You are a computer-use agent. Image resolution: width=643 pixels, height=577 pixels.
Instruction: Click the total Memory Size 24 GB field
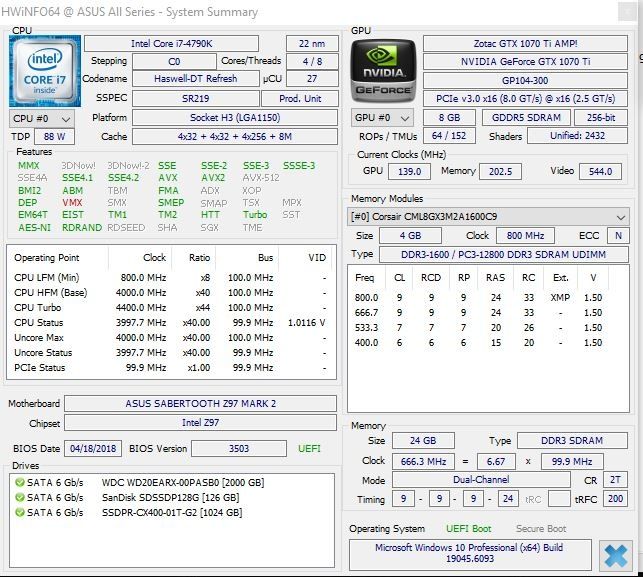(423, 441)
